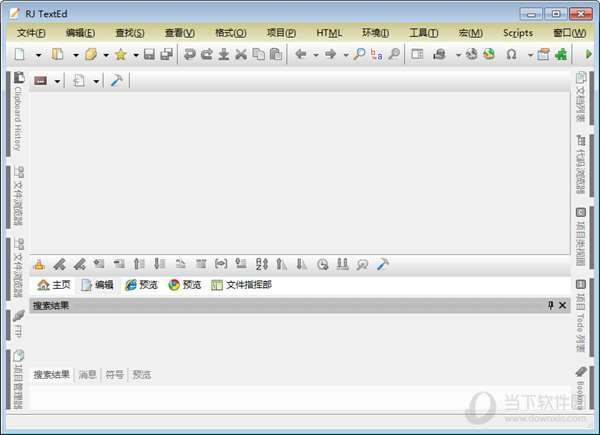Pin the 搜索结果 panel
600x435 pixels.
(x=551, y=305)
